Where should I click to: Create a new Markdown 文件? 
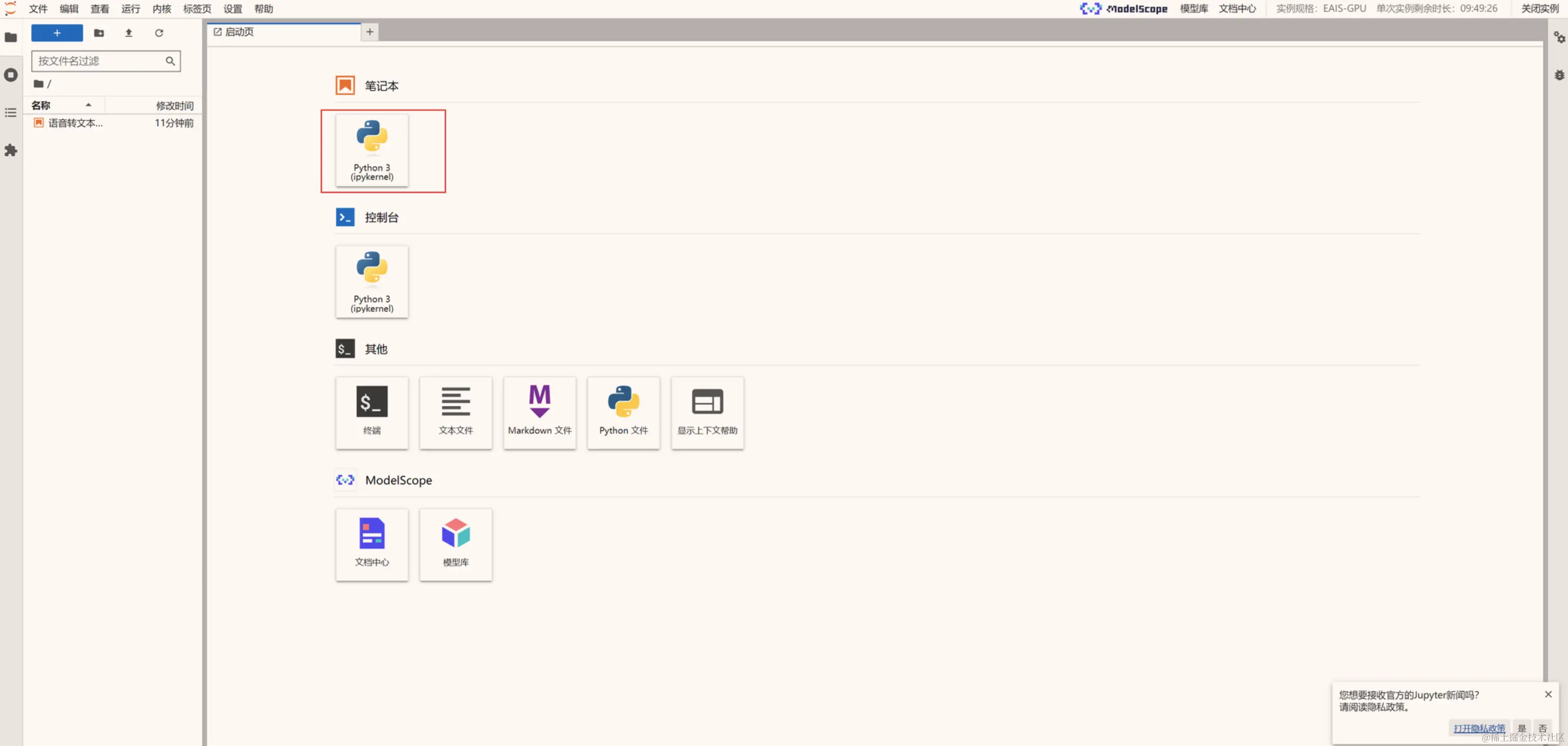540,413
